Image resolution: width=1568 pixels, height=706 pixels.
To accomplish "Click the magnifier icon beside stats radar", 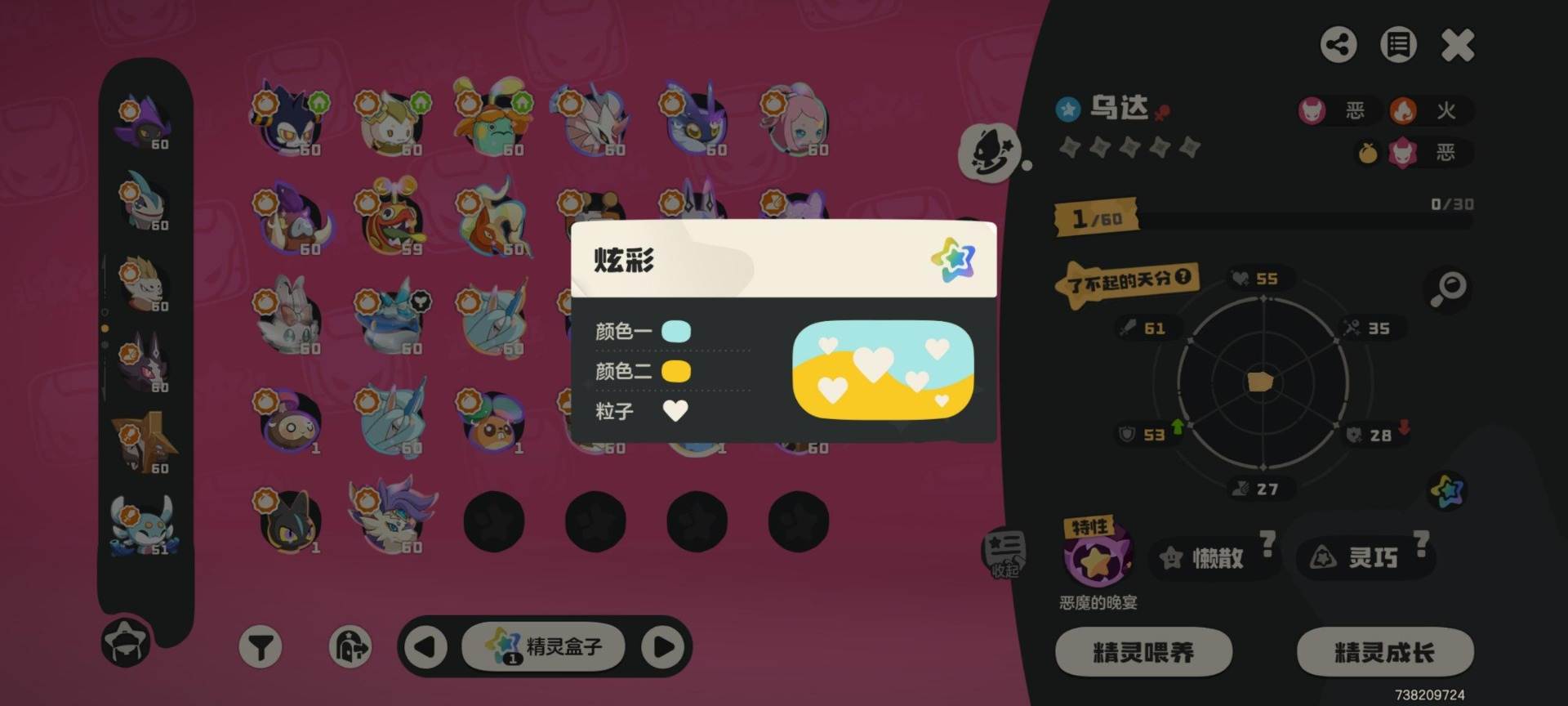I will [x=1450, y=288].
